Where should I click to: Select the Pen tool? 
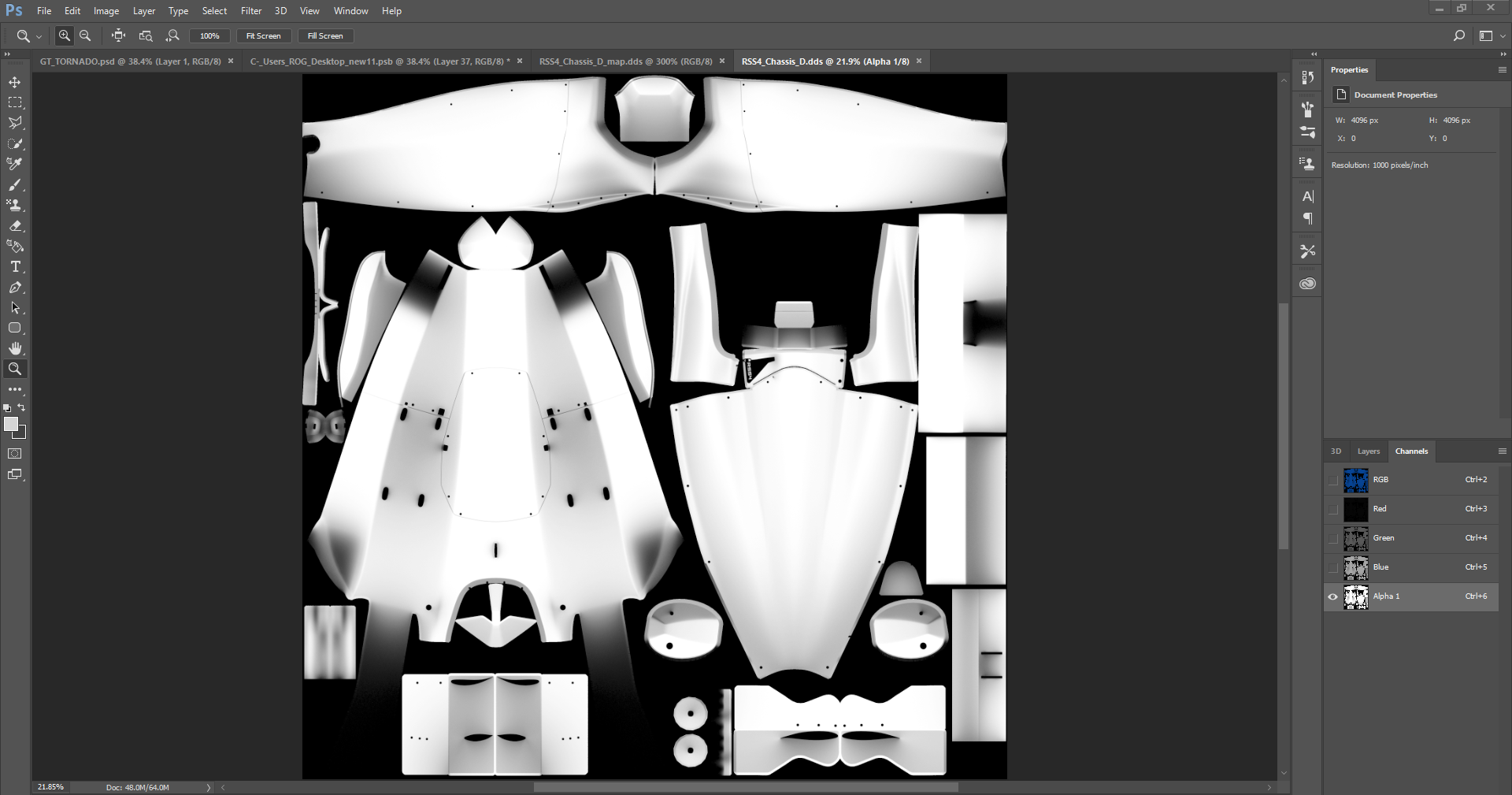[x=15, y=287]
